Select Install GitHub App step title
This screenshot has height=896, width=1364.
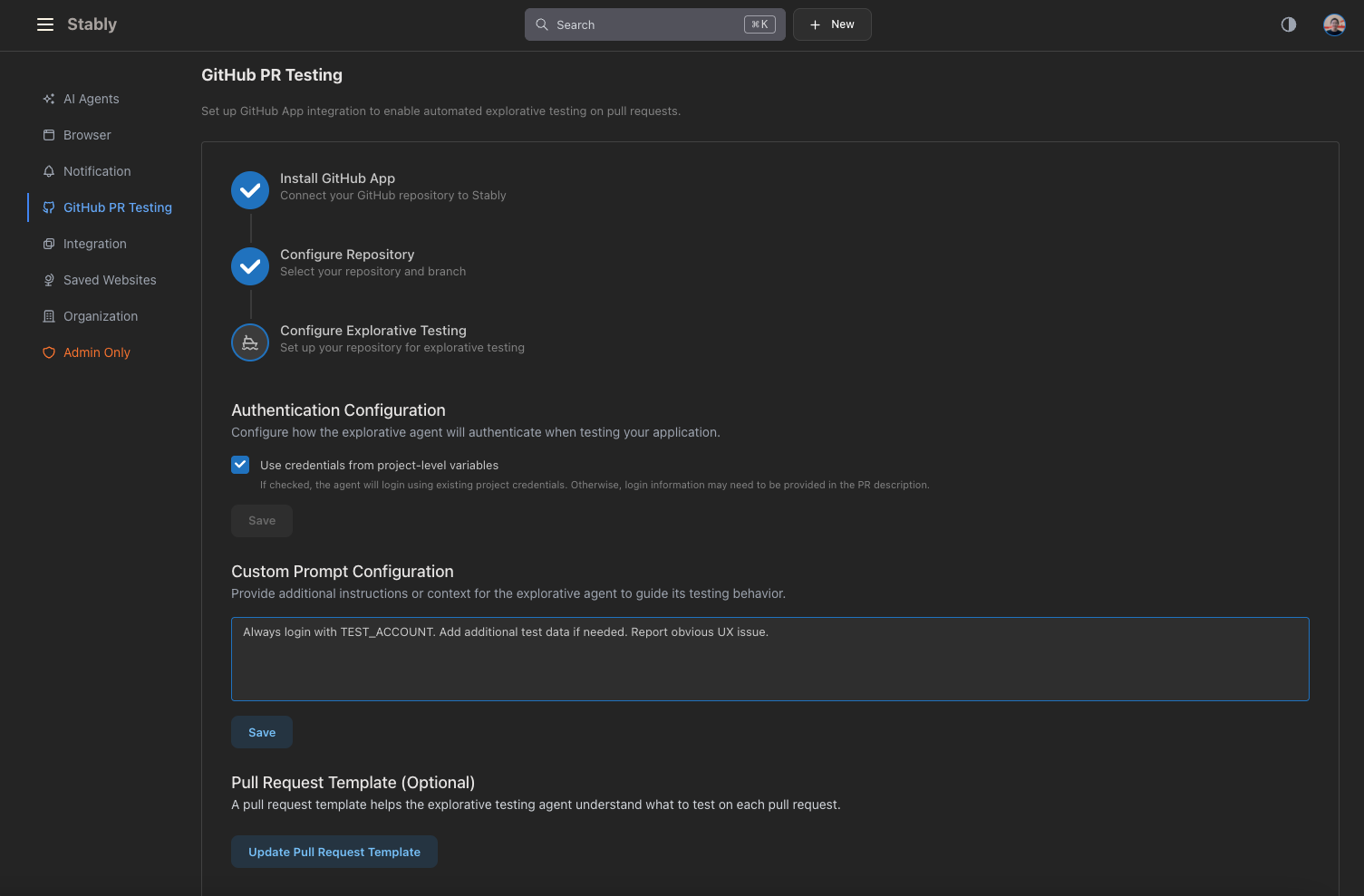[337, 178]
